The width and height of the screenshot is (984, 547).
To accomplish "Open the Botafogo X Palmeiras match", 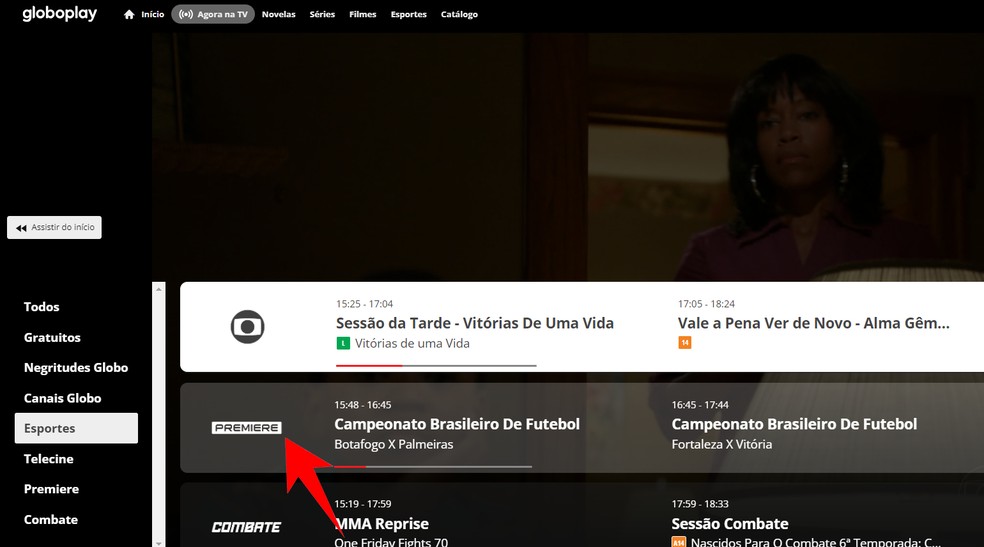I will (x=393, y=444).
